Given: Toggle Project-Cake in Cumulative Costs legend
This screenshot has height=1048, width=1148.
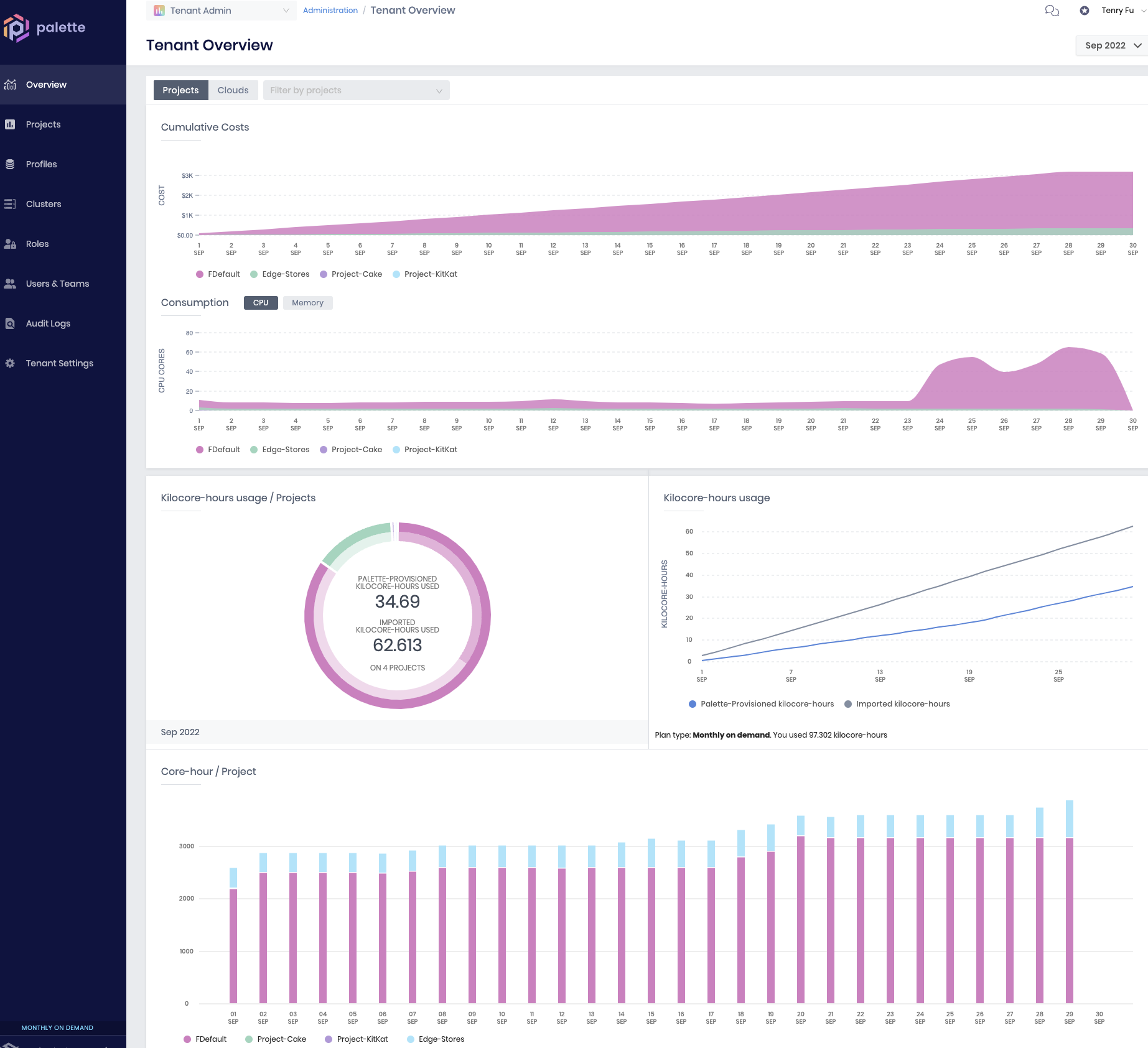Looking at the screenshot, I should tap(351, 274).
